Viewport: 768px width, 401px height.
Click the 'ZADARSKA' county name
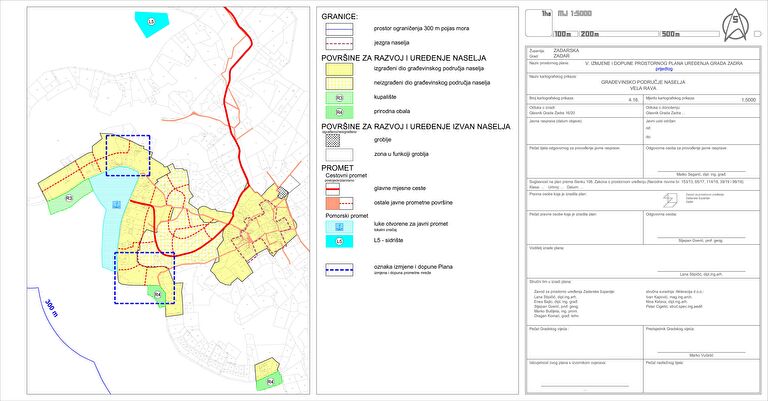pyautogui.click(x=566, y=50)
